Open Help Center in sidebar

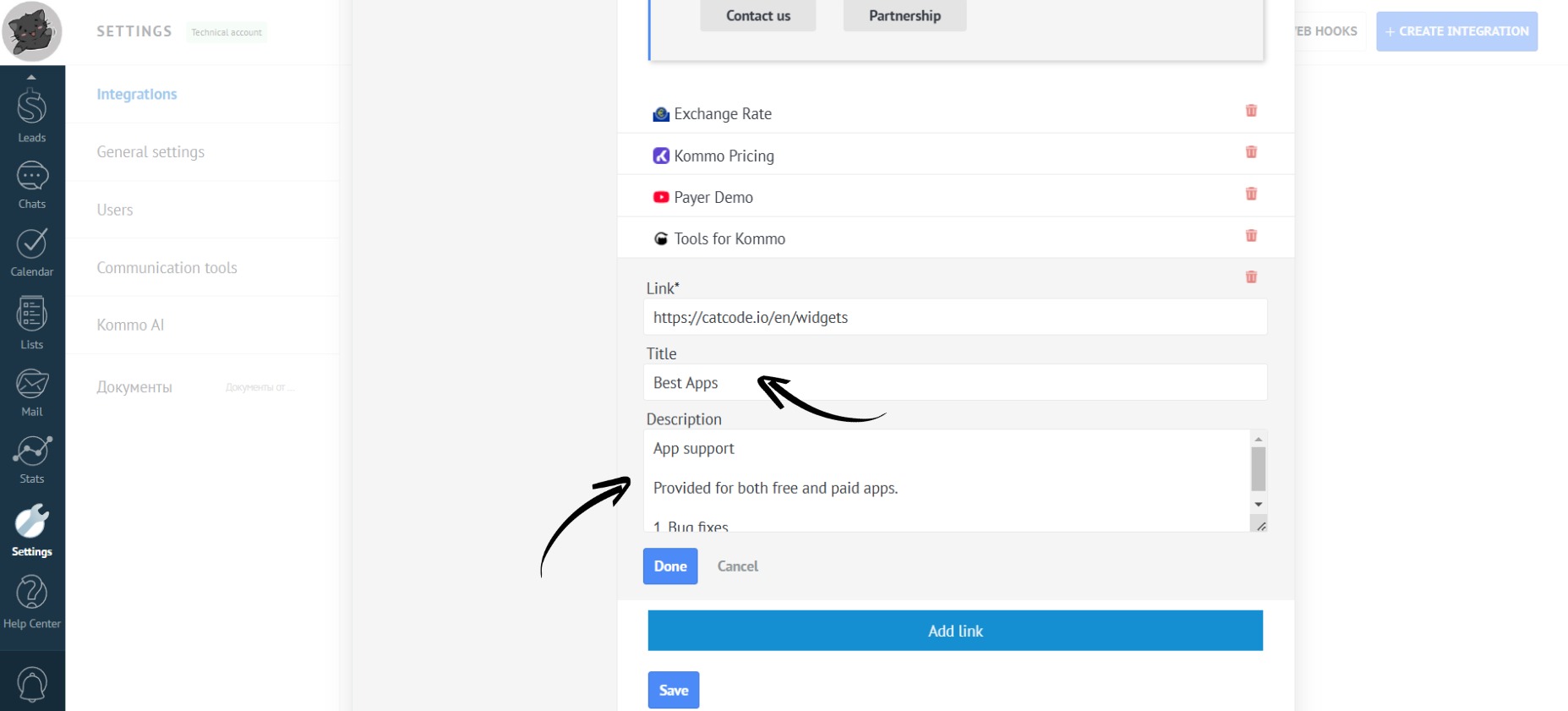click(32, 602)
